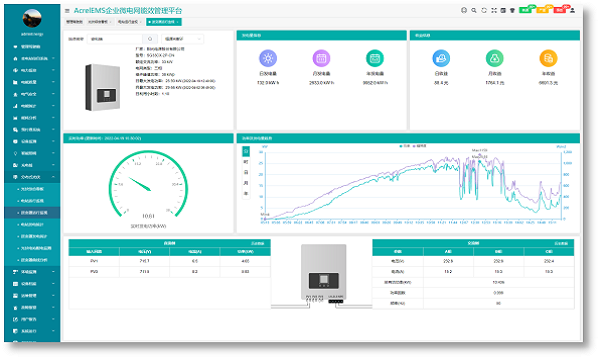Toggle the hamburger sidebar menu icon
This screenshot has height=360, width=600.
pyautogui.click(x=67, y=11)
